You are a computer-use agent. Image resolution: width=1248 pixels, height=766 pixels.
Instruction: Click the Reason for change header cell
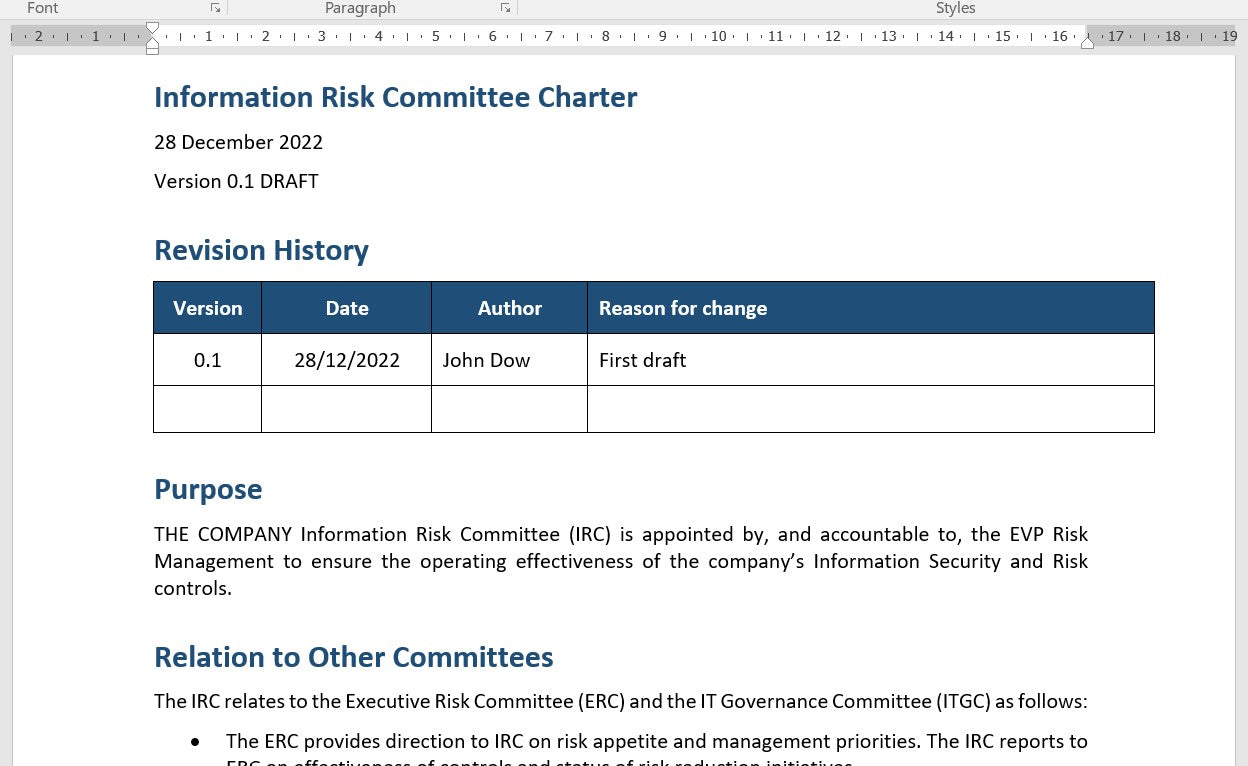point(683,308)
